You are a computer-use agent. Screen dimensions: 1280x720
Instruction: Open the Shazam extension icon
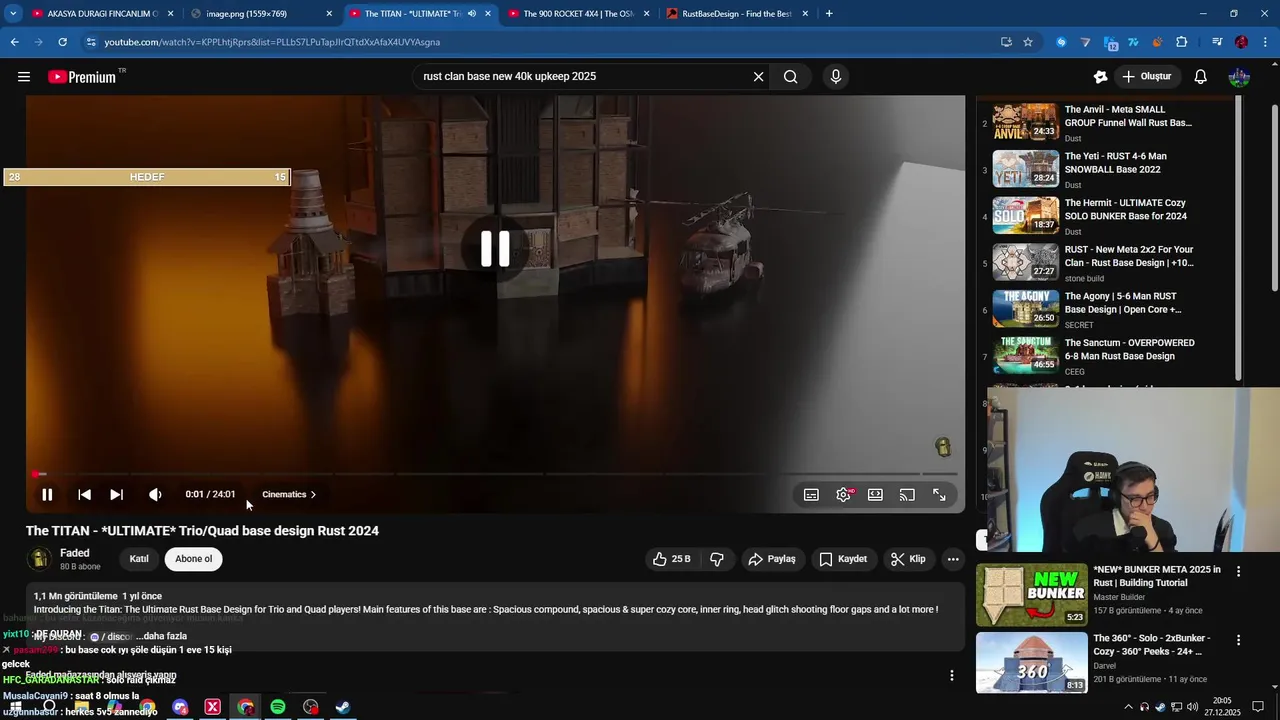click(x=1061, y=42)
